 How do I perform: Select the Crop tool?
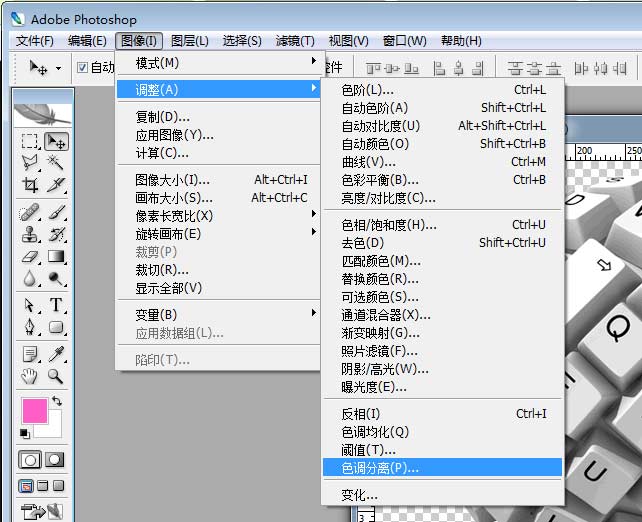30,185
